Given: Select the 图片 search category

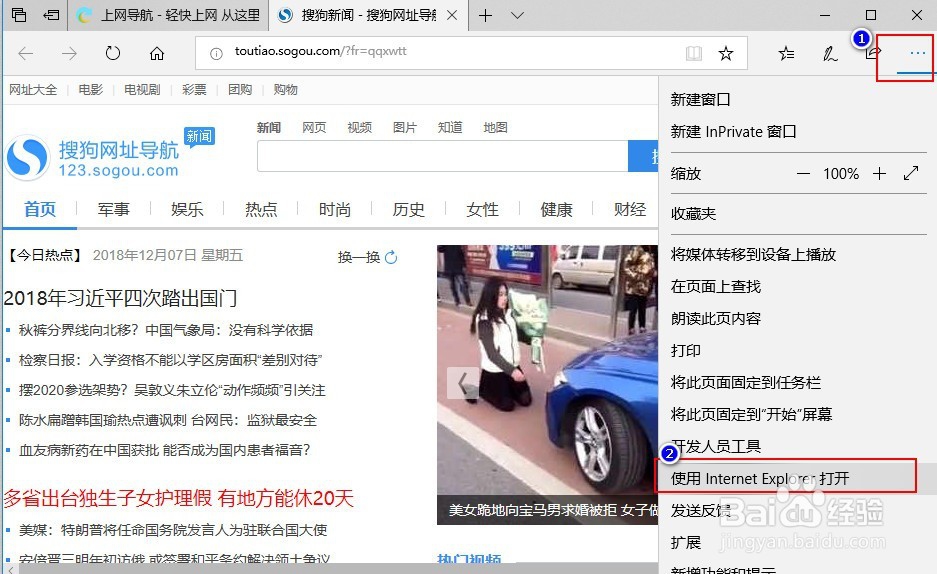Looking at the screenshot, I should (405, 127).
